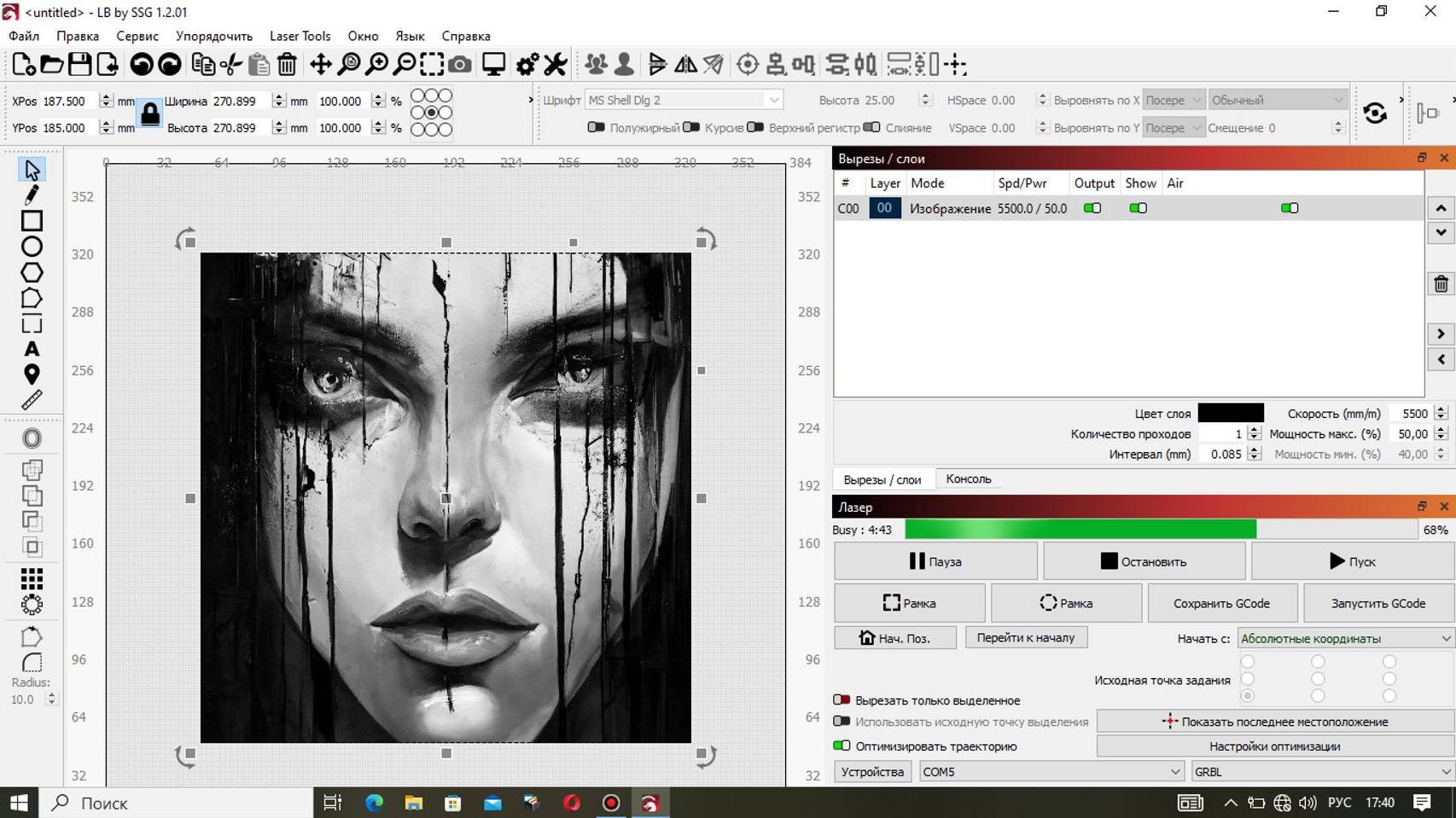Delete the layer with panel trash icon
The image size is (1456, 818).
click(x=1441, y=284)
